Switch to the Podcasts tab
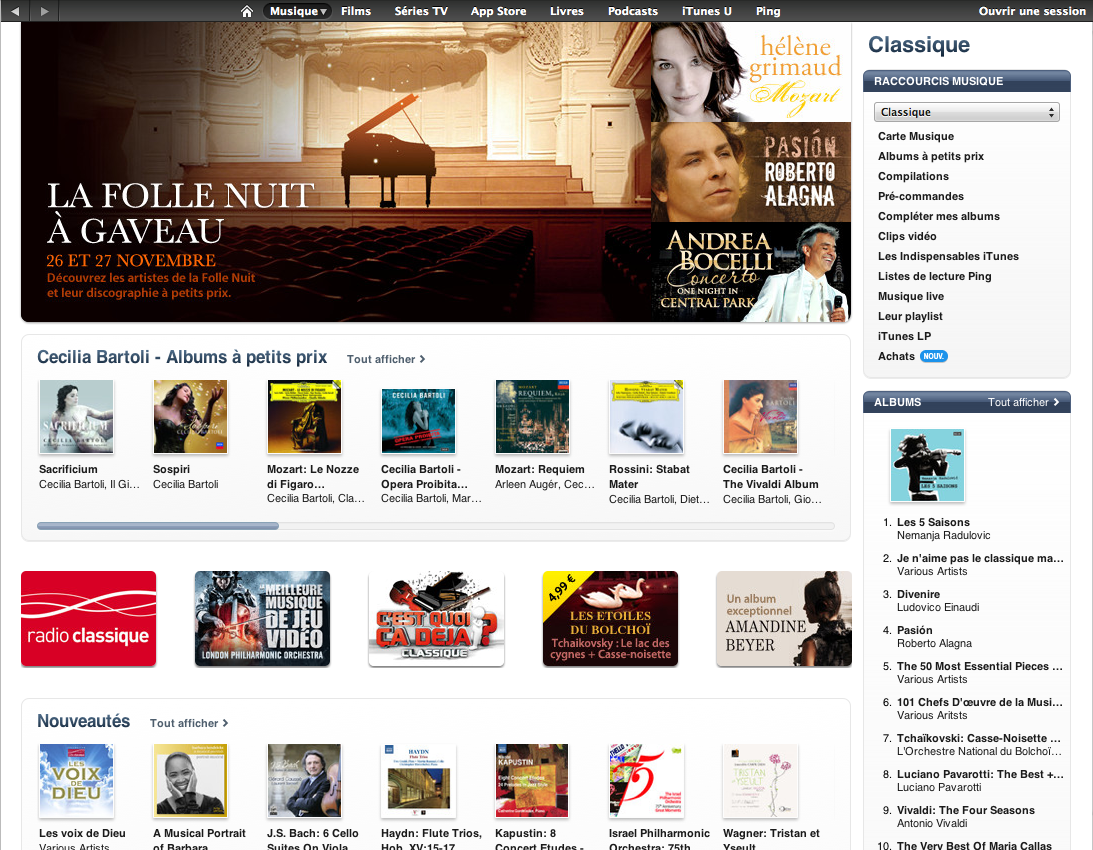The width and height of the screenshot is (1093, 850). tap(632, 11)
